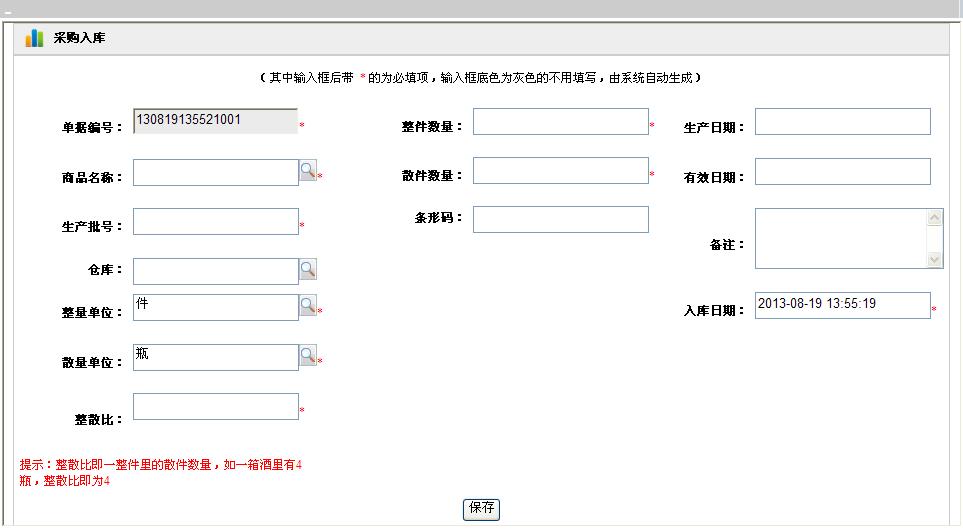The height and width of the screenshot is (529, 963).
Task: Focus the 生产批号 text box
Action: (215, 222)
